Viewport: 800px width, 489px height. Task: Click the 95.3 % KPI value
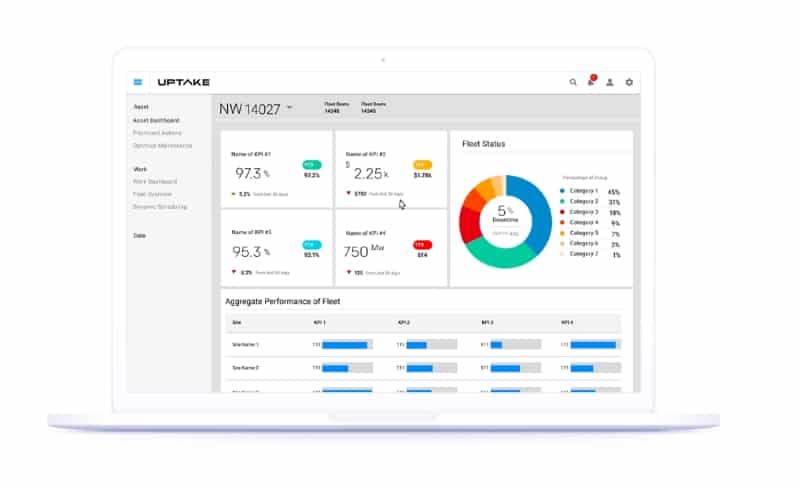tap(251, 252)
